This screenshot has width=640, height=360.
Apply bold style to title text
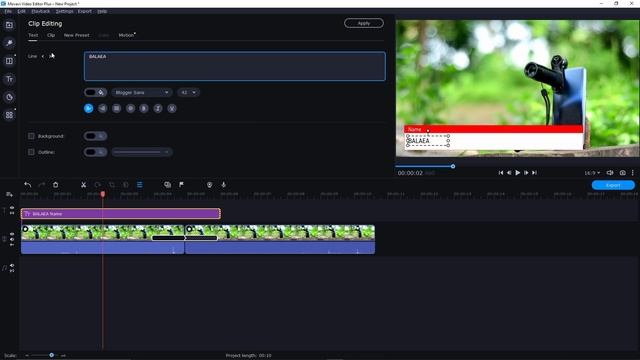[x=144, y=109]
